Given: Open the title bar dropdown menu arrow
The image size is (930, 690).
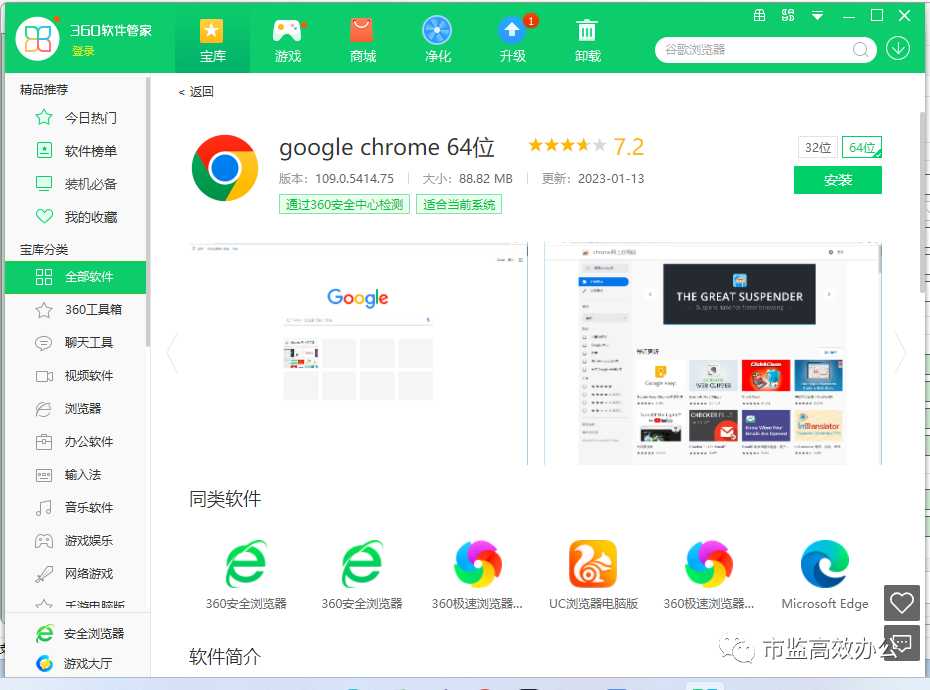Looking at the screenshot, I should pos(817,16).
